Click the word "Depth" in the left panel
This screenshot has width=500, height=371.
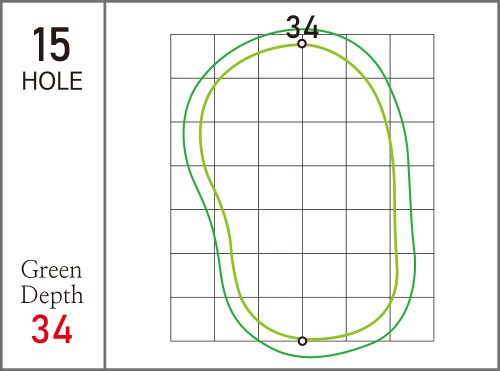coord(52,295)
